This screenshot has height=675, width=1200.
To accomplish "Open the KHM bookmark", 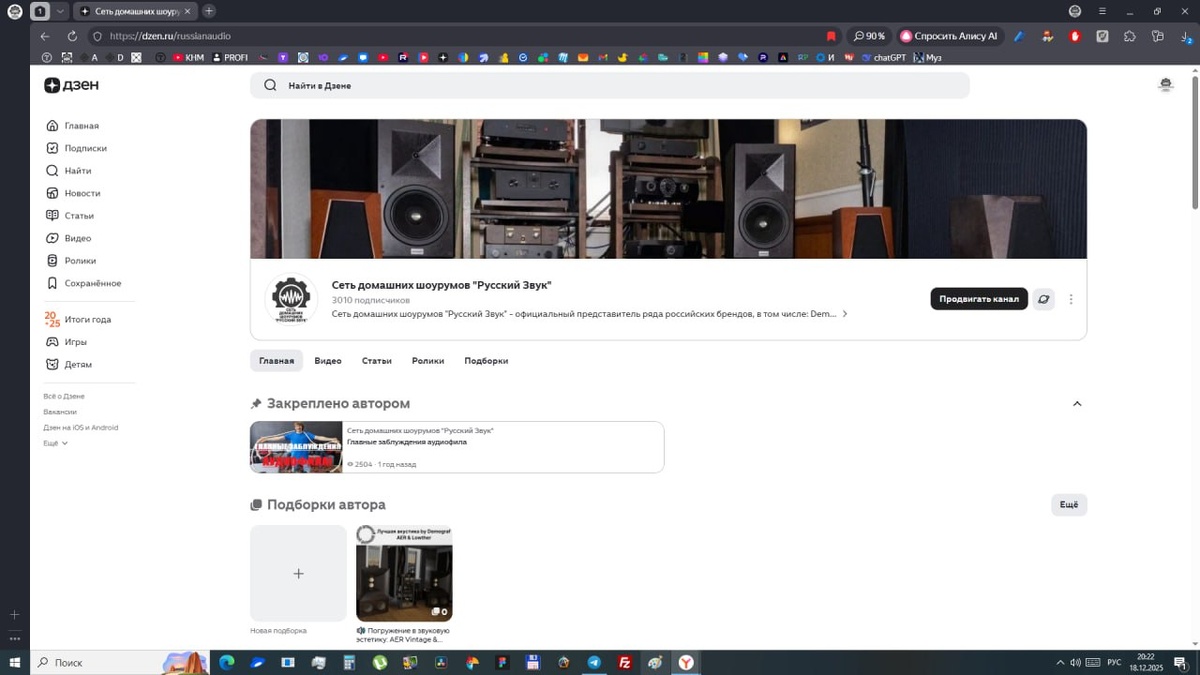I will (188, 58).
